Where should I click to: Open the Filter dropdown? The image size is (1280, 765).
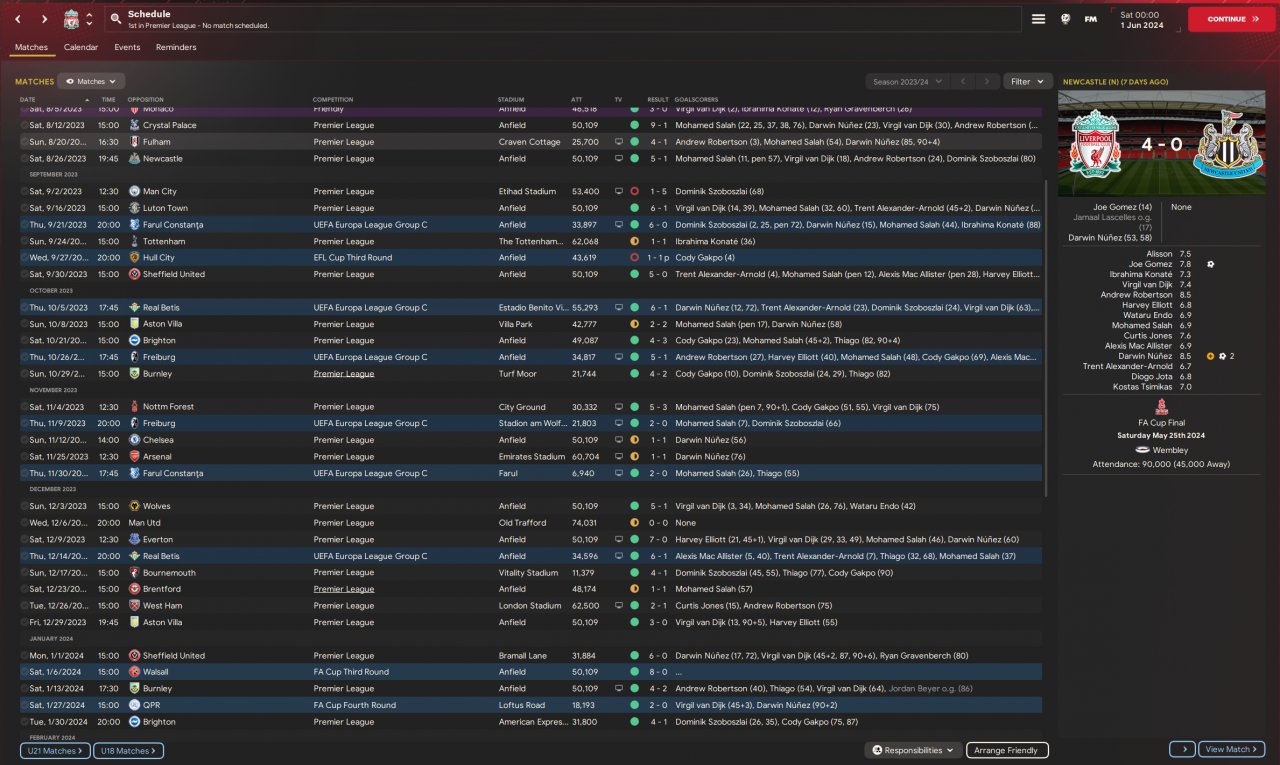(x=1027, y=81)
